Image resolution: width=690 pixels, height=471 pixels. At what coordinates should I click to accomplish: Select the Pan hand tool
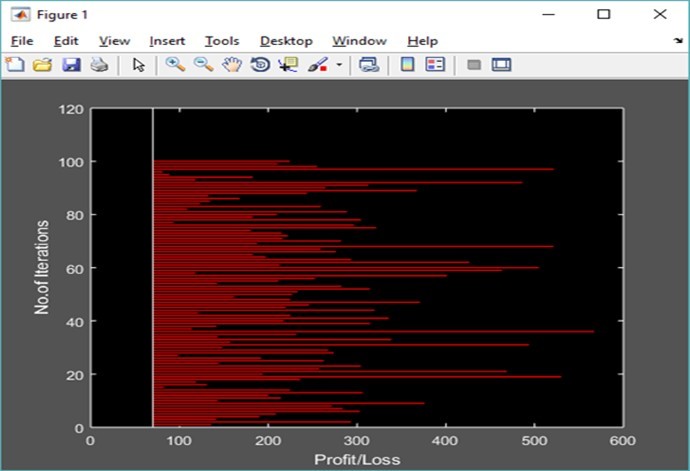[x=231, y=65]
